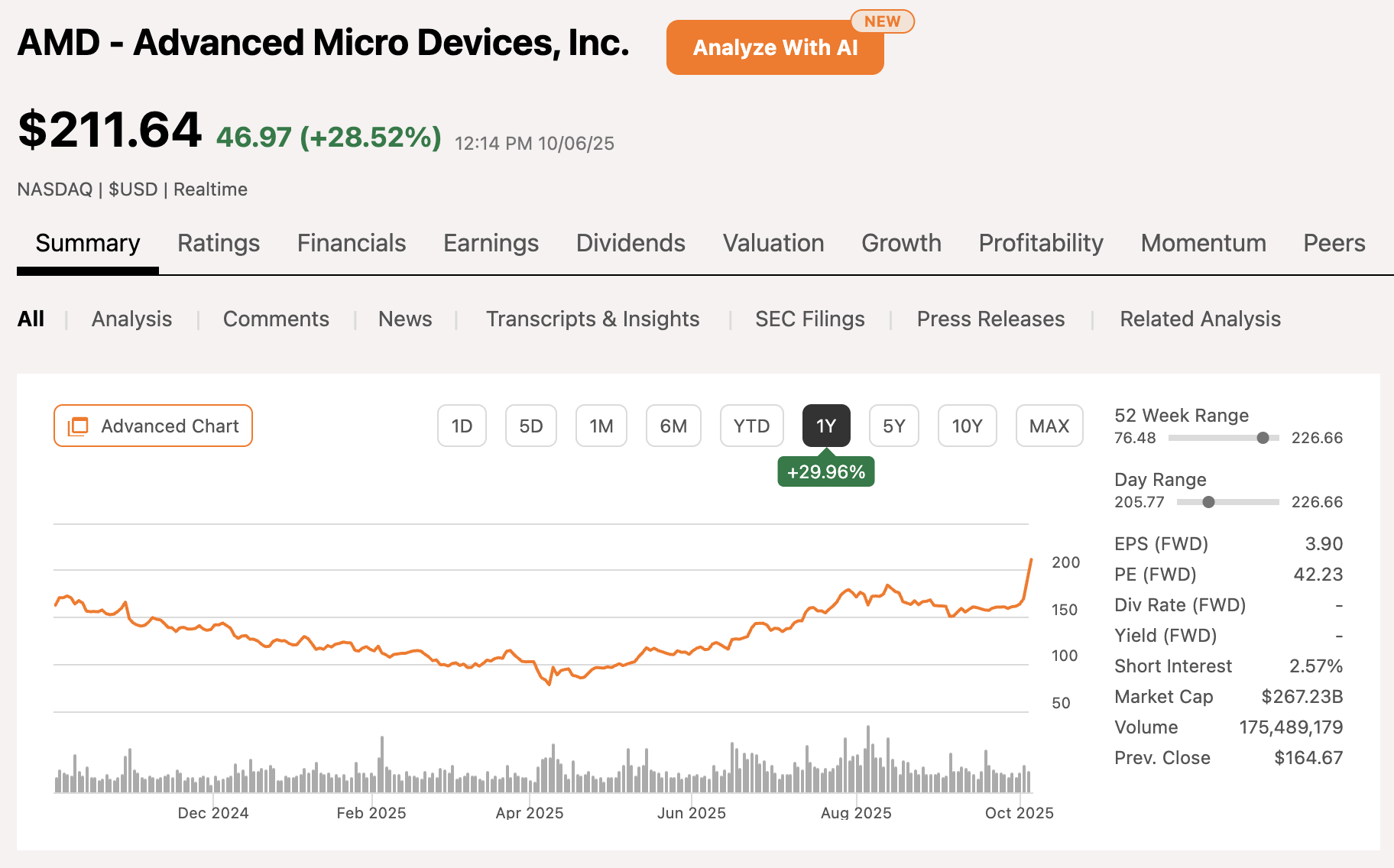Select the 1D time range
This screenshot has height=868, width=1394.
pyautogui.click(x=462, y=426)
